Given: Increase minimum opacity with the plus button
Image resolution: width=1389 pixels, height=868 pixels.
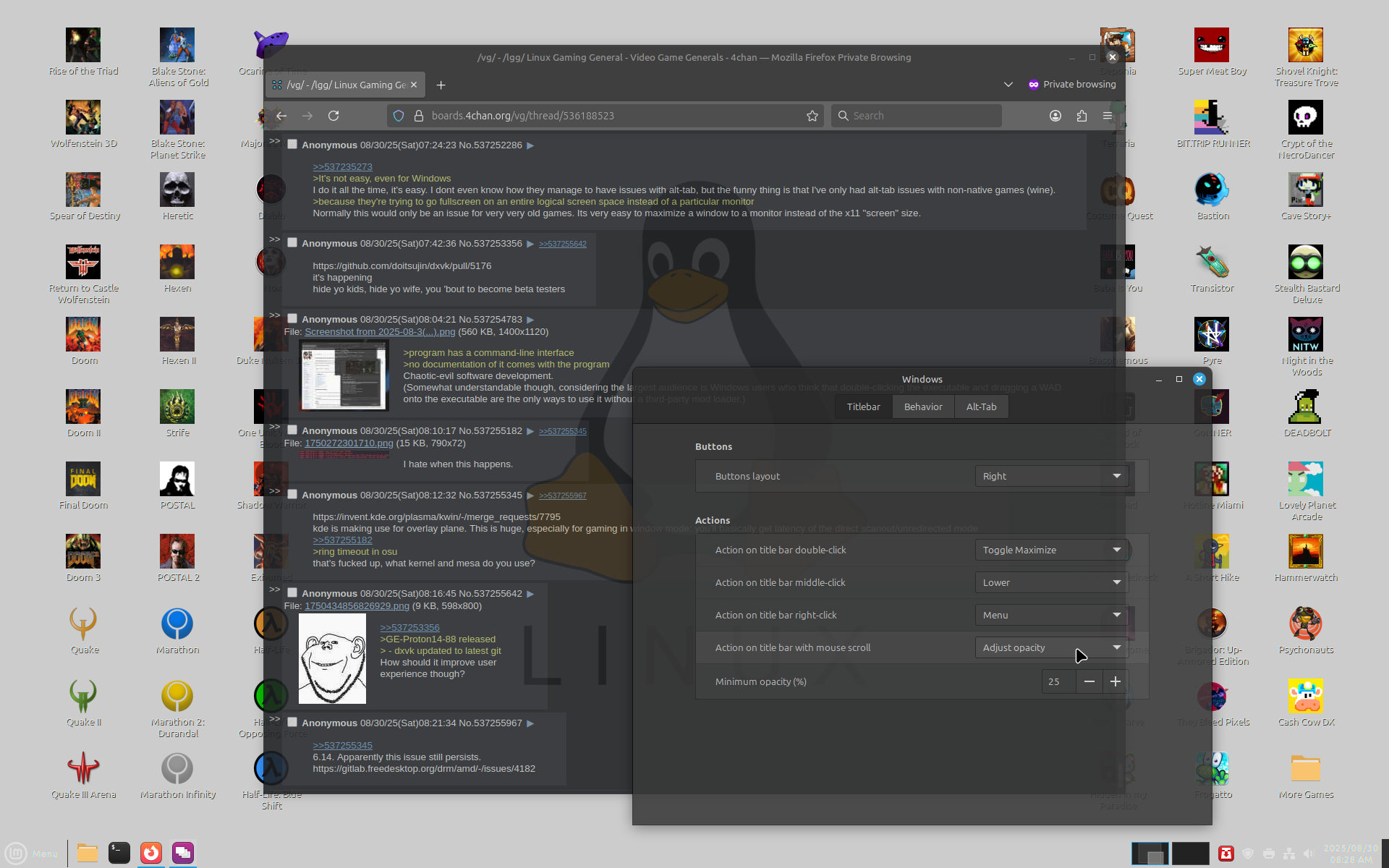Looking at the screenshot, I should pyautogui.click(x=1116, y=681).
